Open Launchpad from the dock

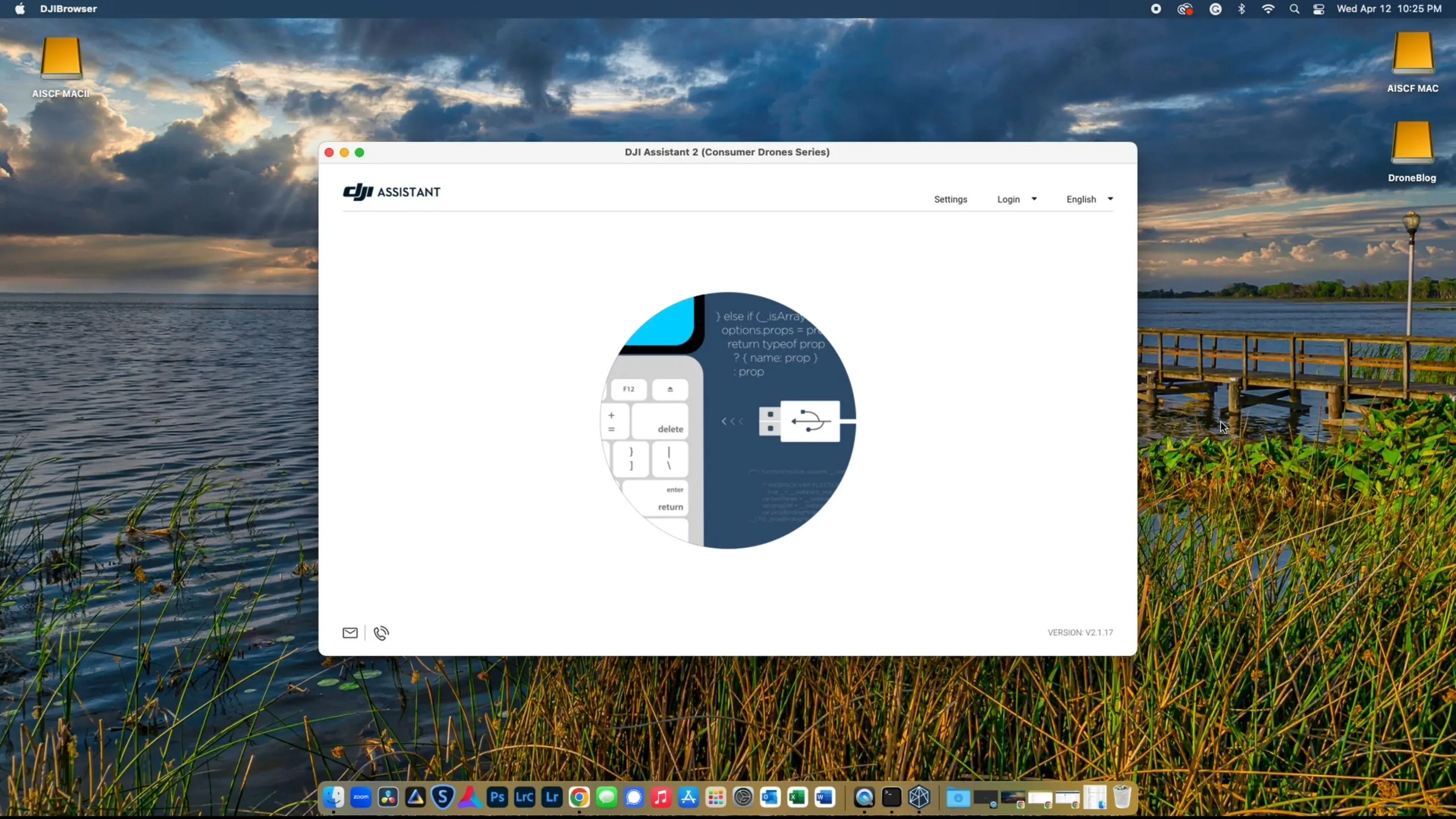click(715, 797)
